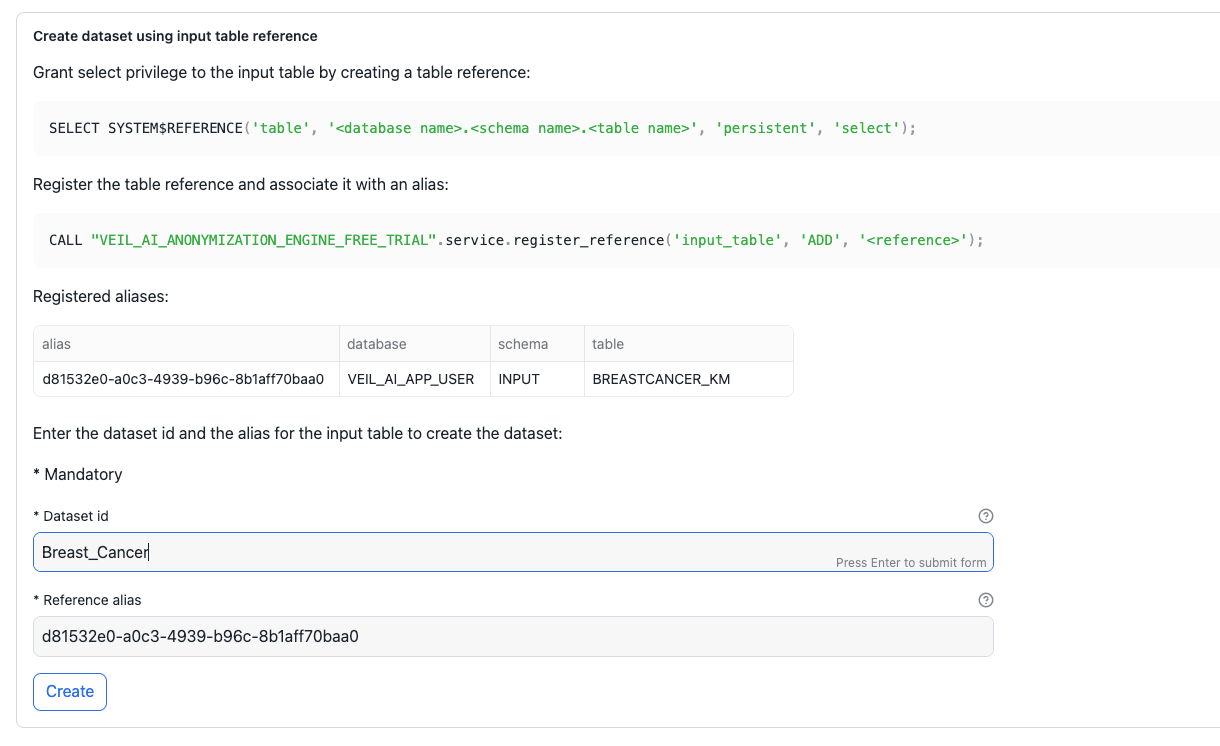Image resolution: width=1220 pixels, height=746 pixels.
Task: Select the INPUT schema cell
Action: pos(537,379)
